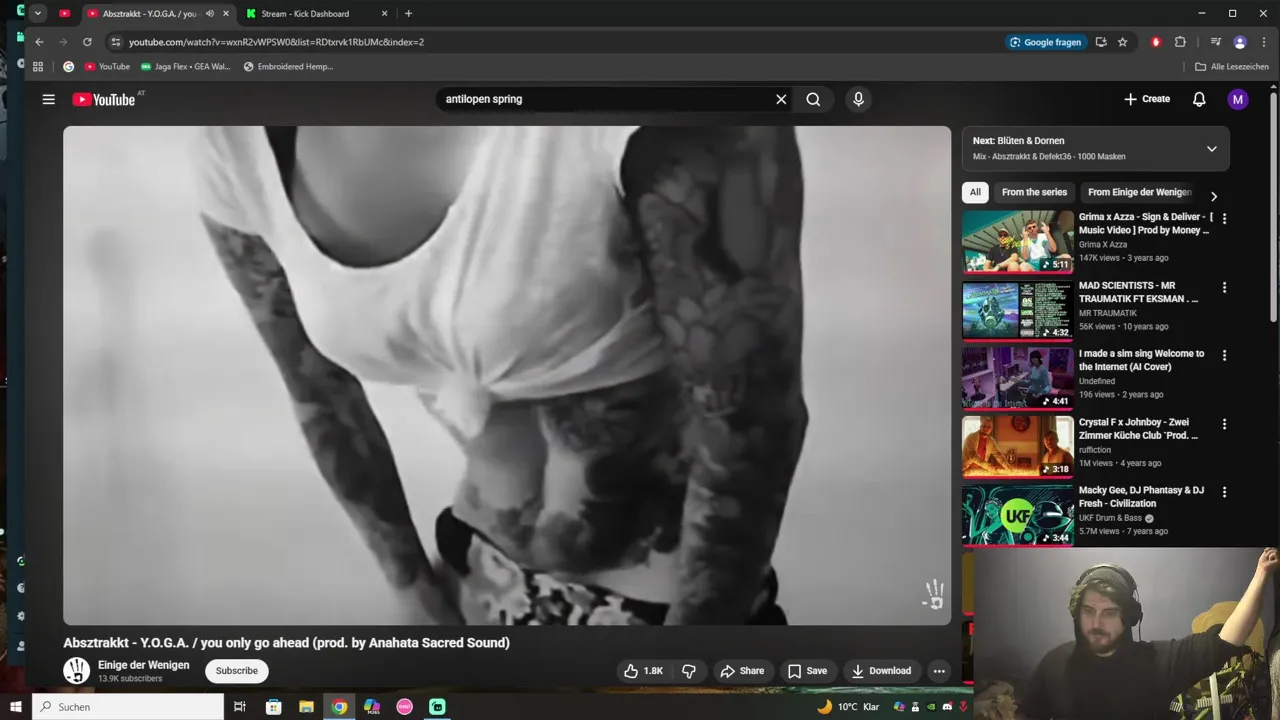Close the Absztrakkt Y.O.G.A. tab
The height and width of the screenshot is (720, 1280).
(225, 14)
